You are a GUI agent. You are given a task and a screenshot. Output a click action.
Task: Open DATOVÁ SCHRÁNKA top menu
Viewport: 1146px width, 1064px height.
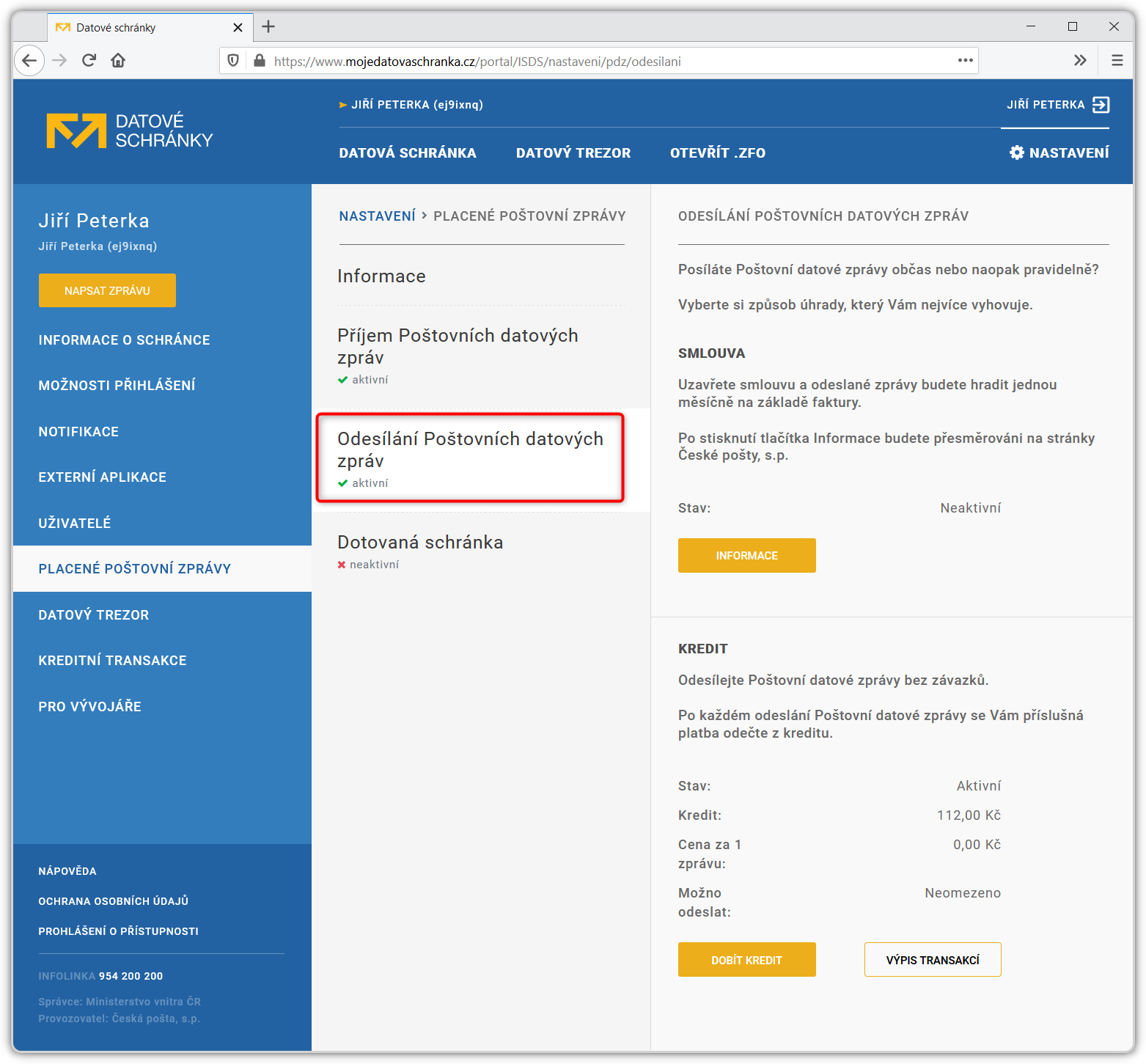tap(408, 153)
